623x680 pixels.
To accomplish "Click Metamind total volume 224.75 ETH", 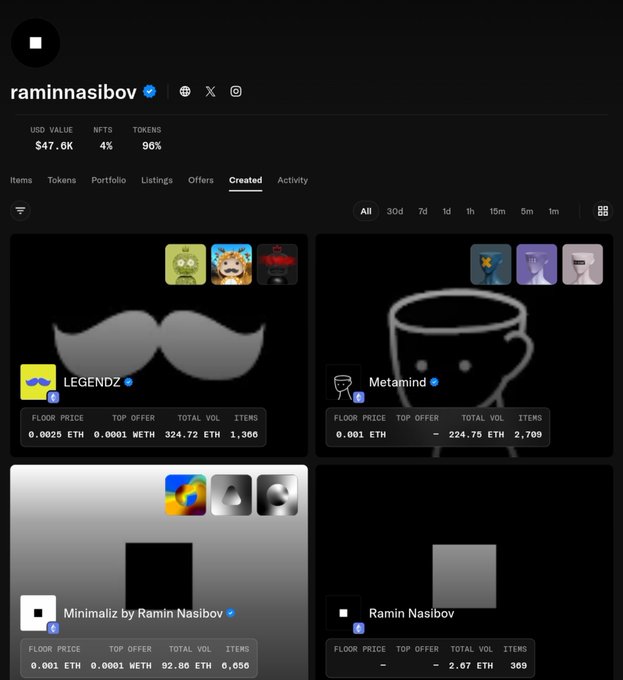I will [x=476, y=435].
